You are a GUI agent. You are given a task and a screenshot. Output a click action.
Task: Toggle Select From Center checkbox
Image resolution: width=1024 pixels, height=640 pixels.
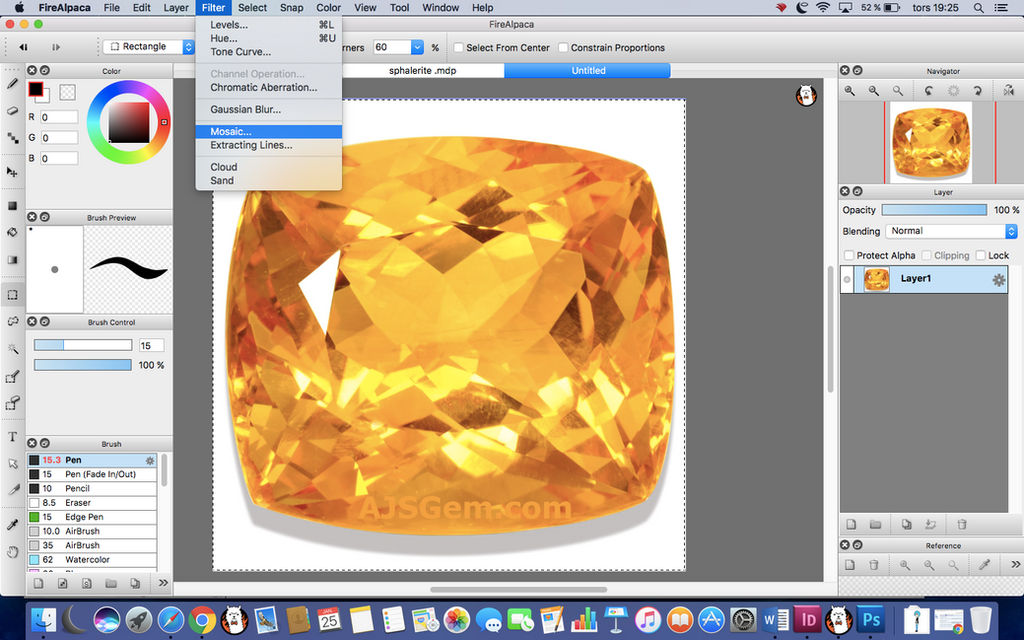pos(458,48)
